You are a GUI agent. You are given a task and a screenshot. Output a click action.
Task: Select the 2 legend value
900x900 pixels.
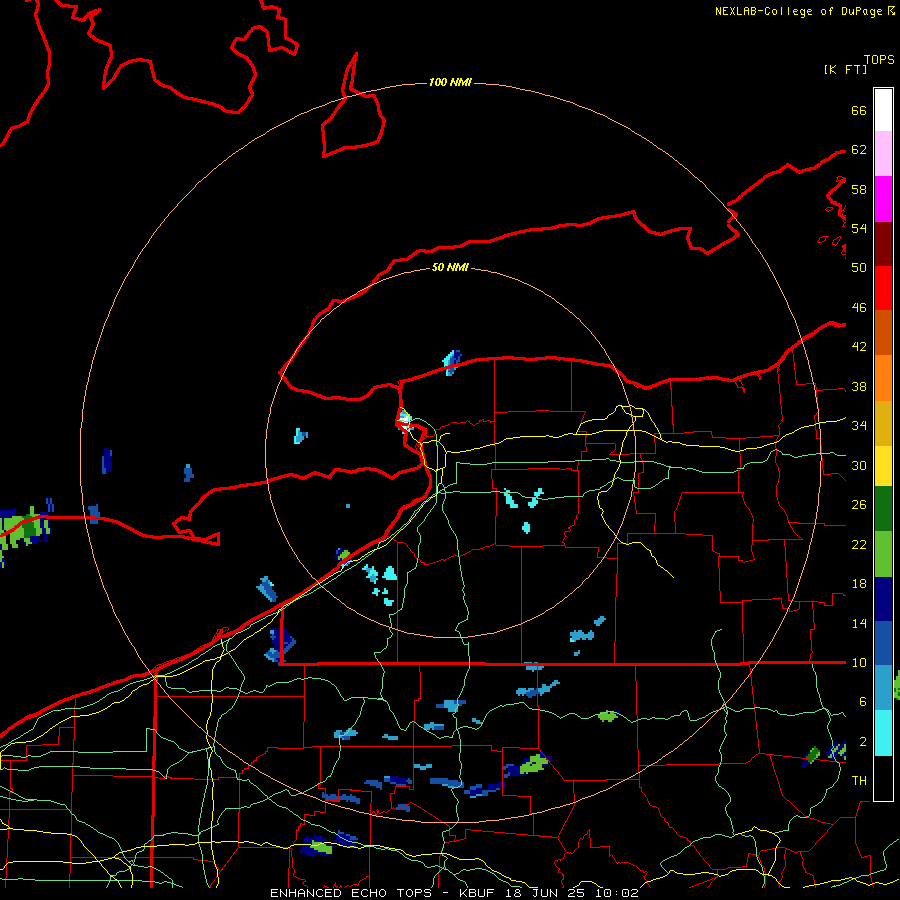pos(863,742)
